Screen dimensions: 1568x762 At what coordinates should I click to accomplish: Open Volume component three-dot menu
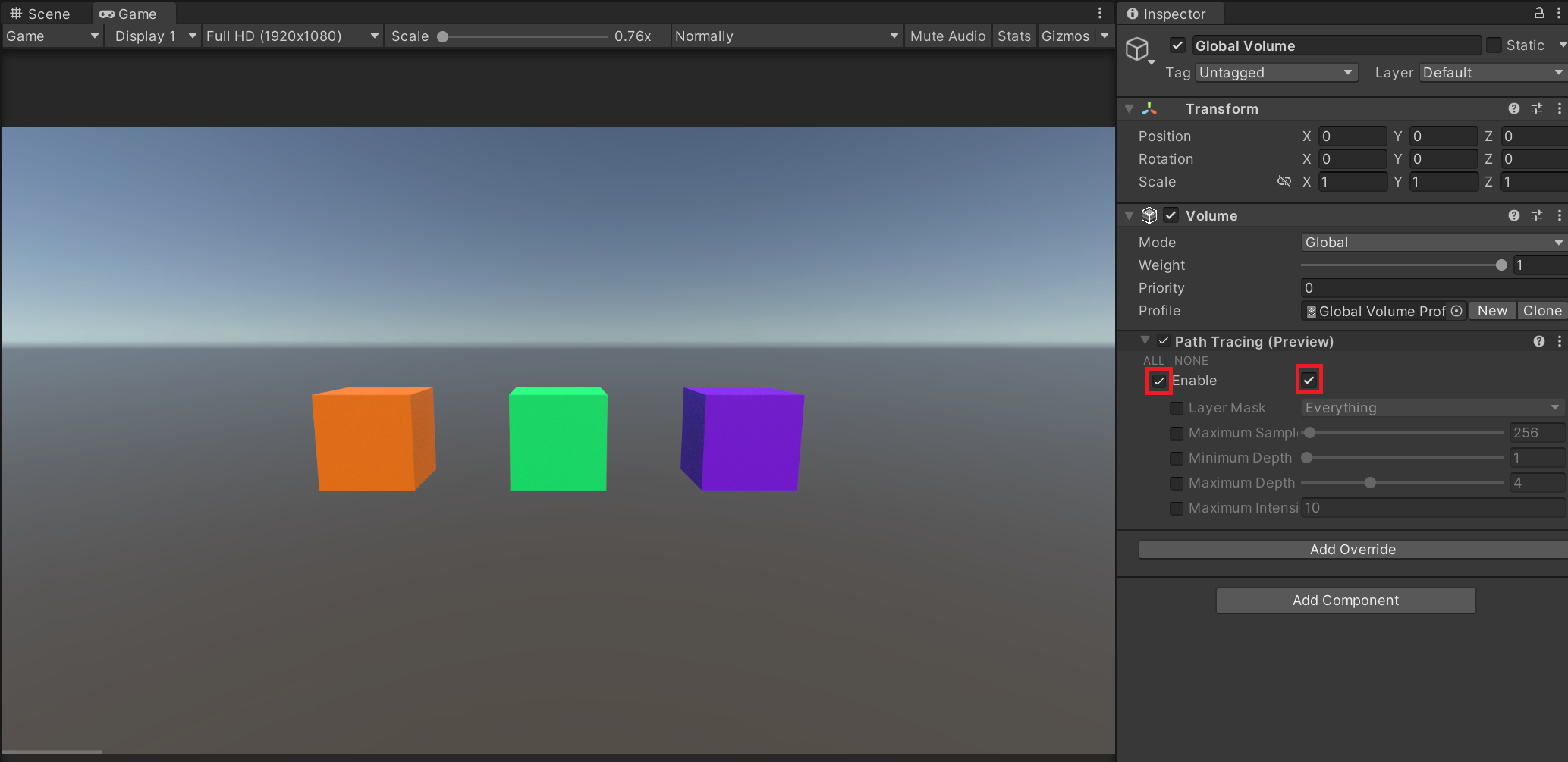coord(1559,215)
